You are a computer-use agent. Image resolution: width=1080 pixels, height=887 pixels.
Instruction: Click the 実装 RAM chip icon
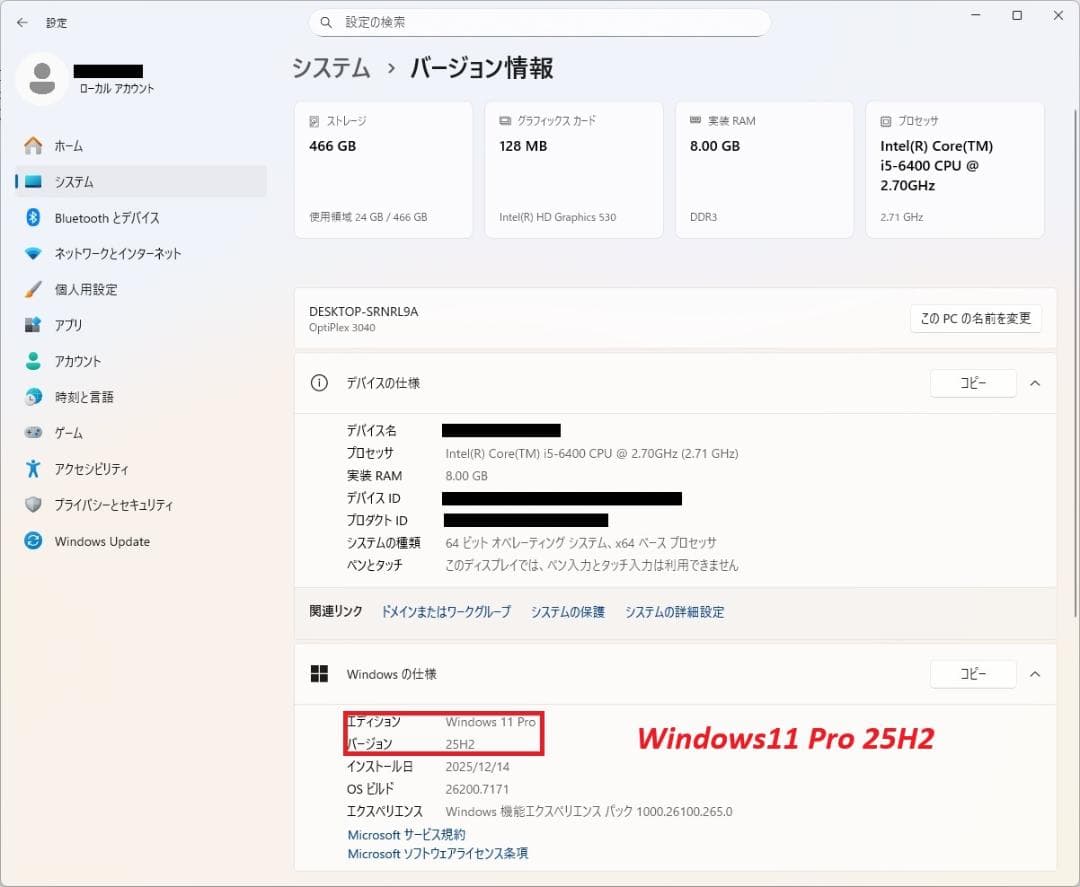pos(696,121)
